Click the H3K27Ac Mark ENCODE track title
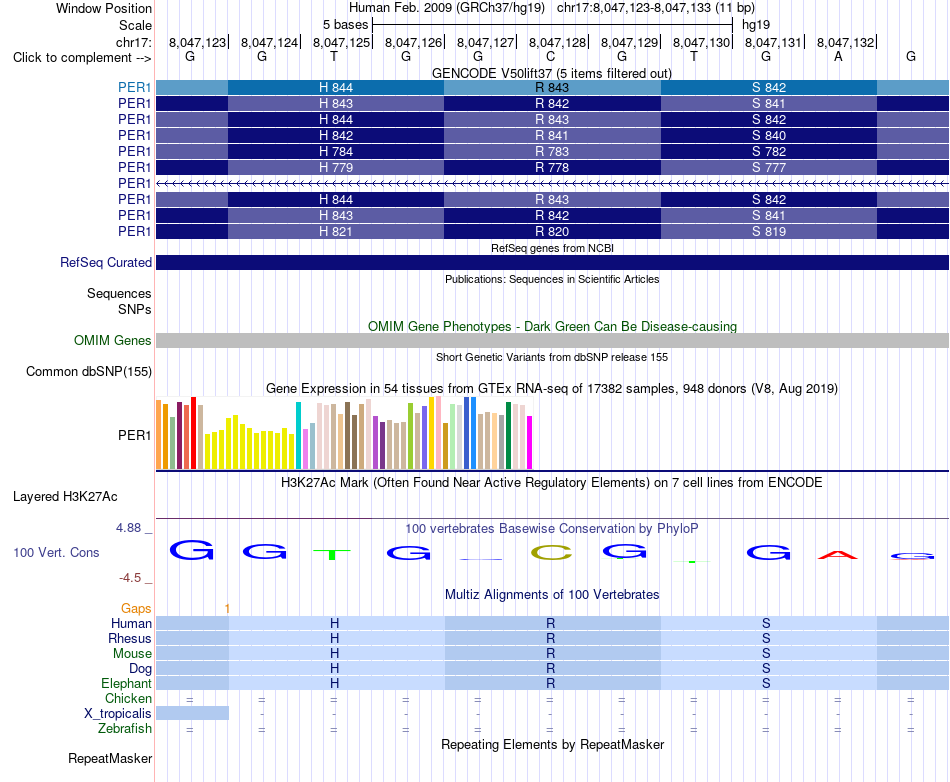The width and height of the screenshot is (950, 782). pyautogui.click(x=551, y=483)
